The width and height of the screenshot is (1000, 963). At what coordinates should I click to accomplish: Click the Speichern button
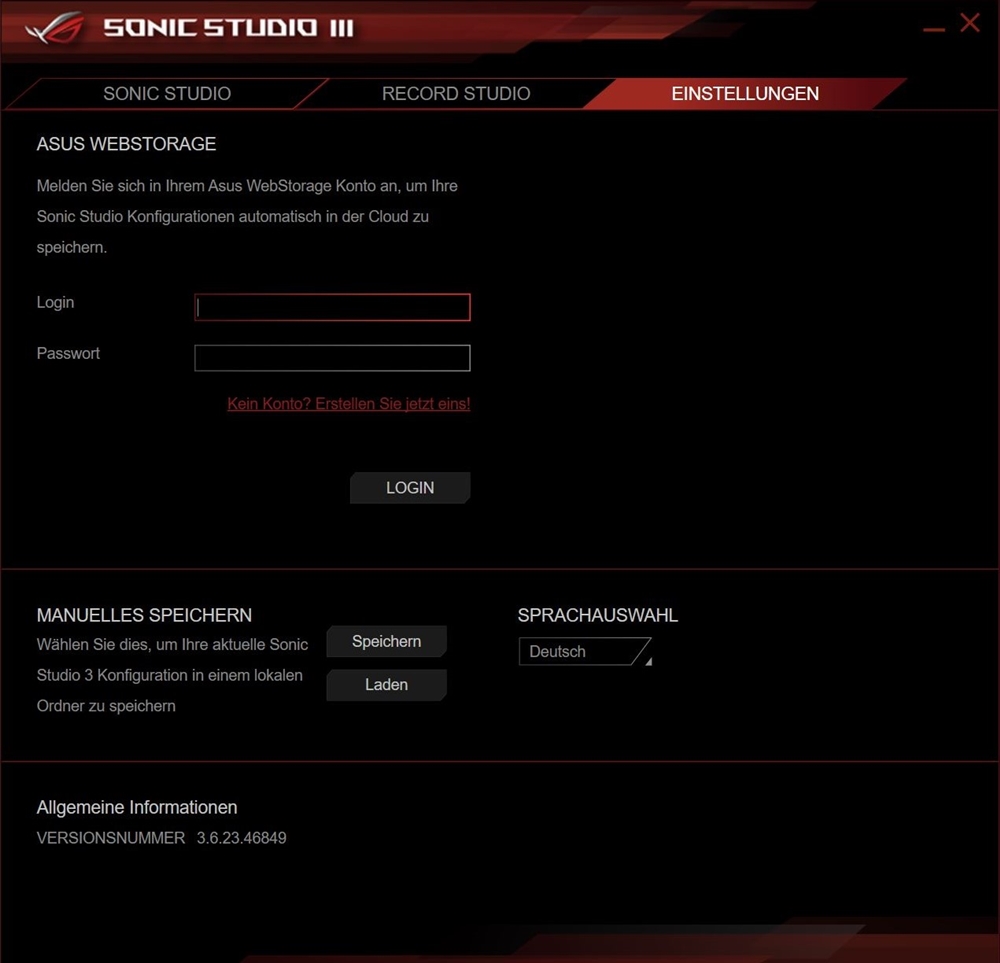[x=386, y=642]
